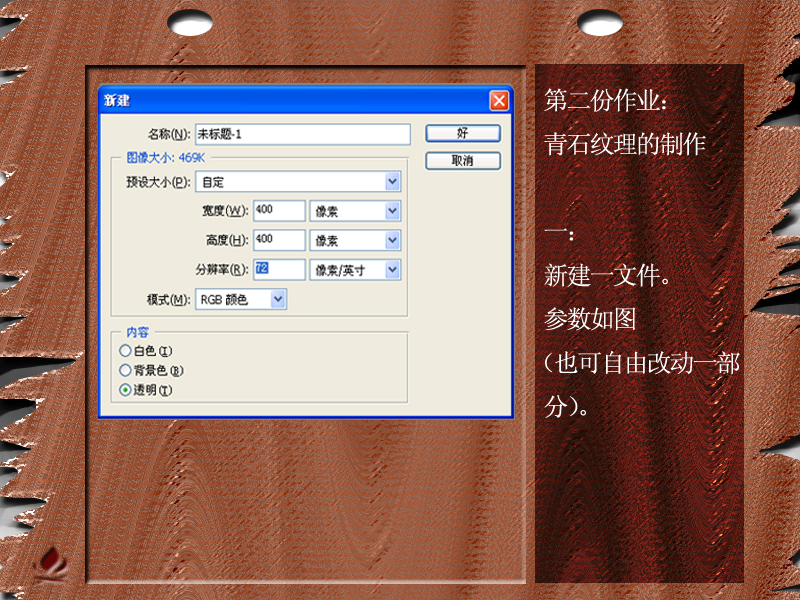This screenshot has height=600, width=800.
Task: Click the 分辨率 resolution value field
Action: (x=279, y=269)
